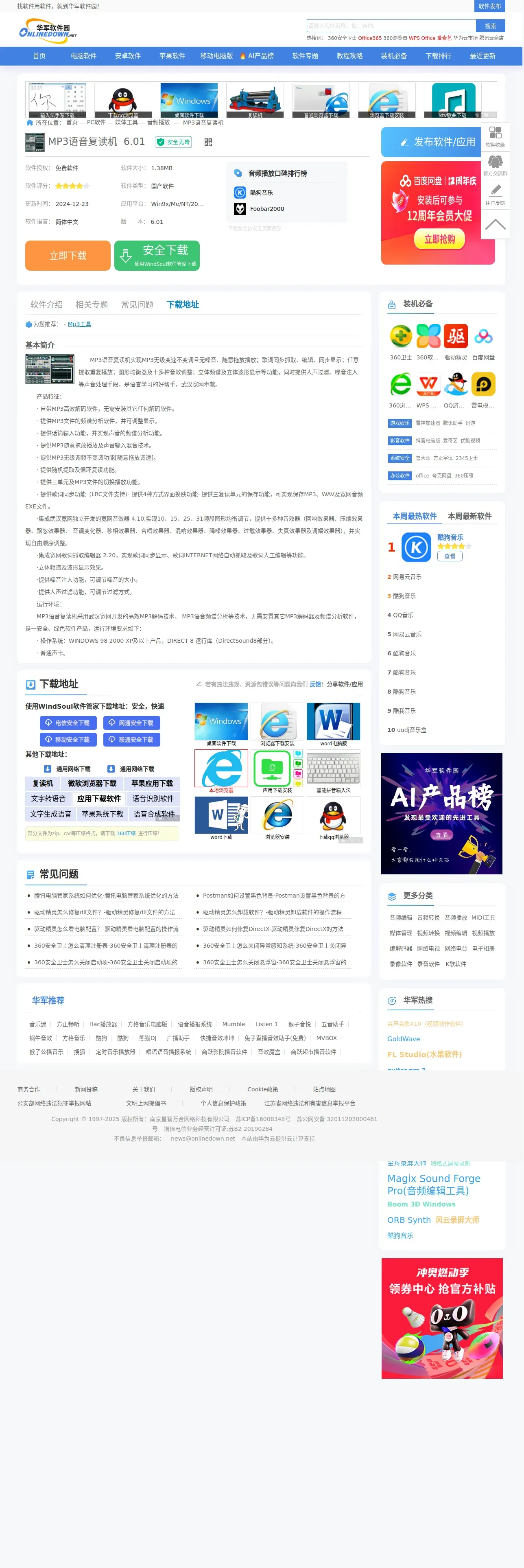
Task: Open 下载排行 navigation item
Action: (438, 56)
